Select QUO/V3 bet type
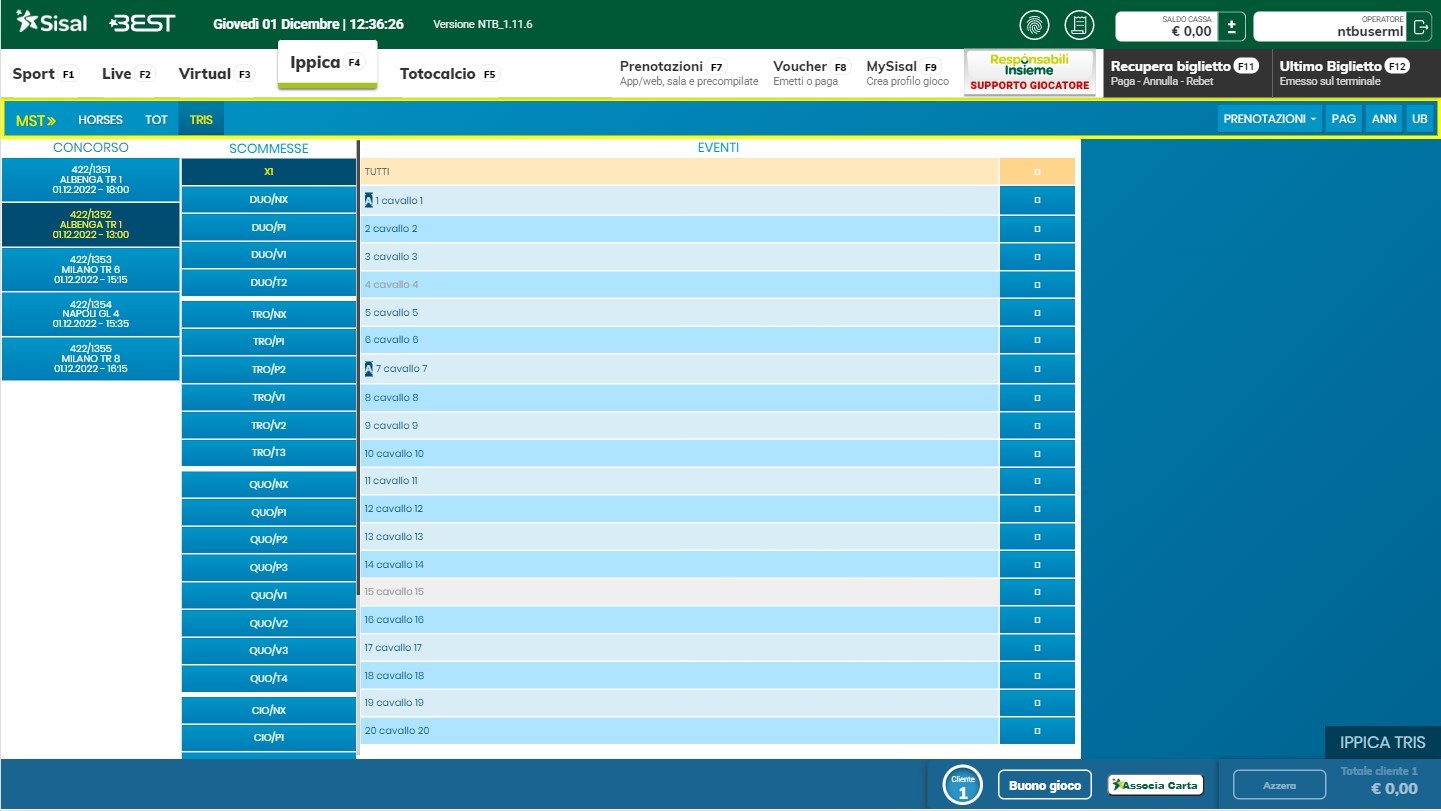 click(269, 651)
